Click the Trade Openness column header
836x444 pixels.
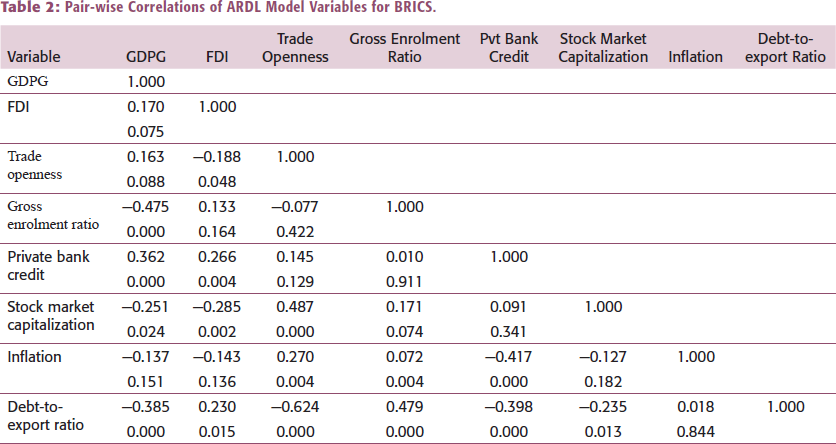pos(295,48)
